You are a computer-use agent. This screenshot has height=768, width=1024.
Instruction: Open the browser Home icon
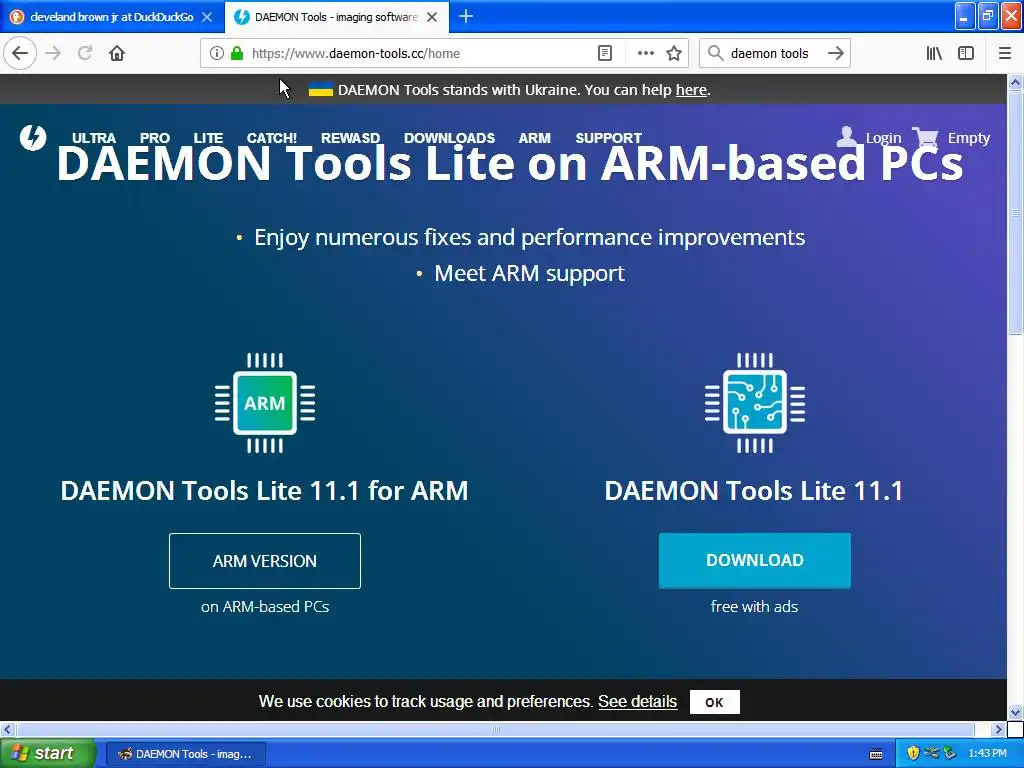click(x=117, y=54)
